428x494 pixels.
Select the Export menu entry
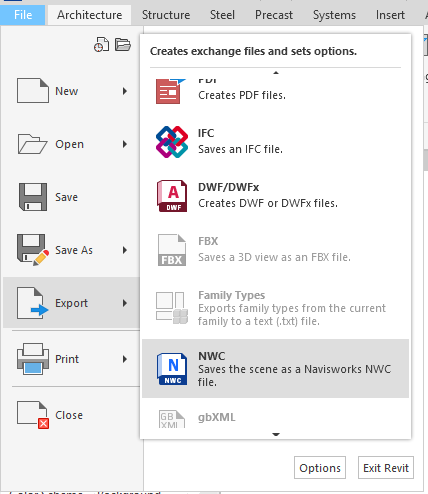(71, 303)
